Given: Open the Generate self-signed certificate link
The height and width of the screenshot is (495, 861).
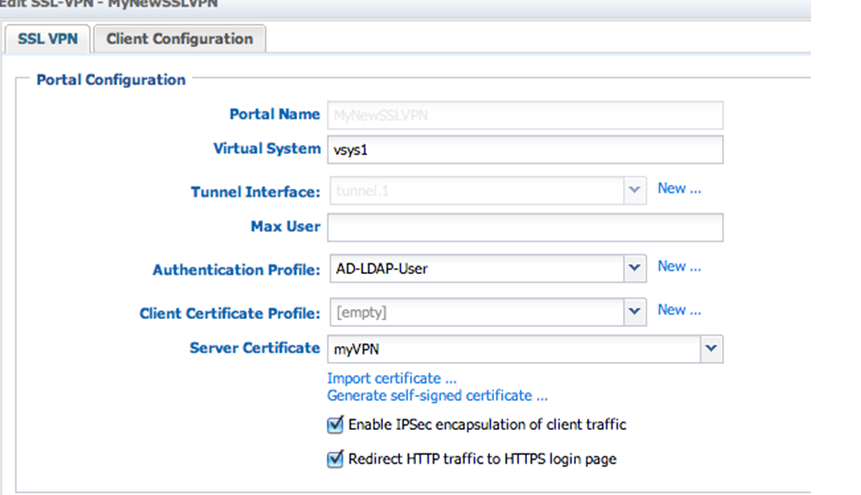Looking at the screenshot, I should (x=437, y=395).
